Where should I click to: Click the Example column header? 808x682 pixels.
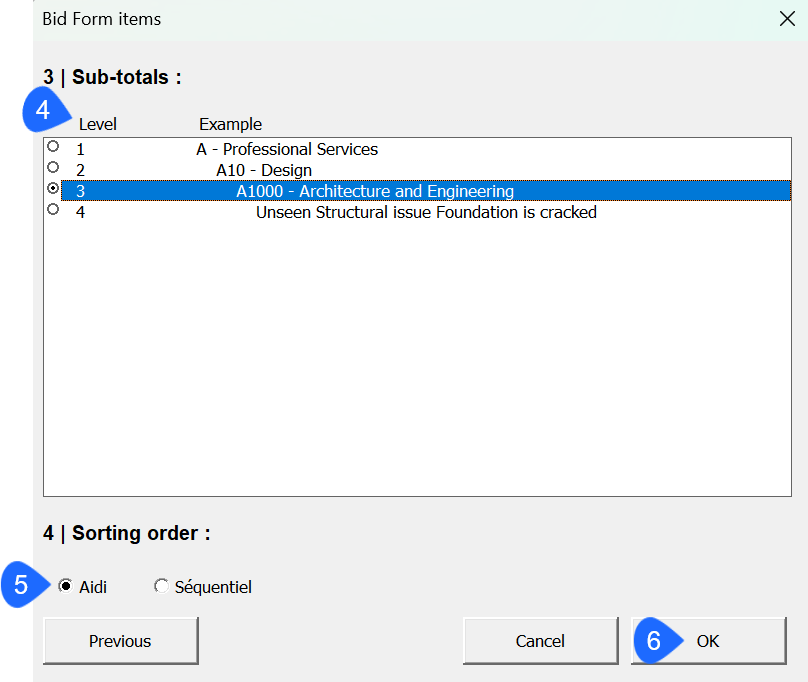click(230, 124)
